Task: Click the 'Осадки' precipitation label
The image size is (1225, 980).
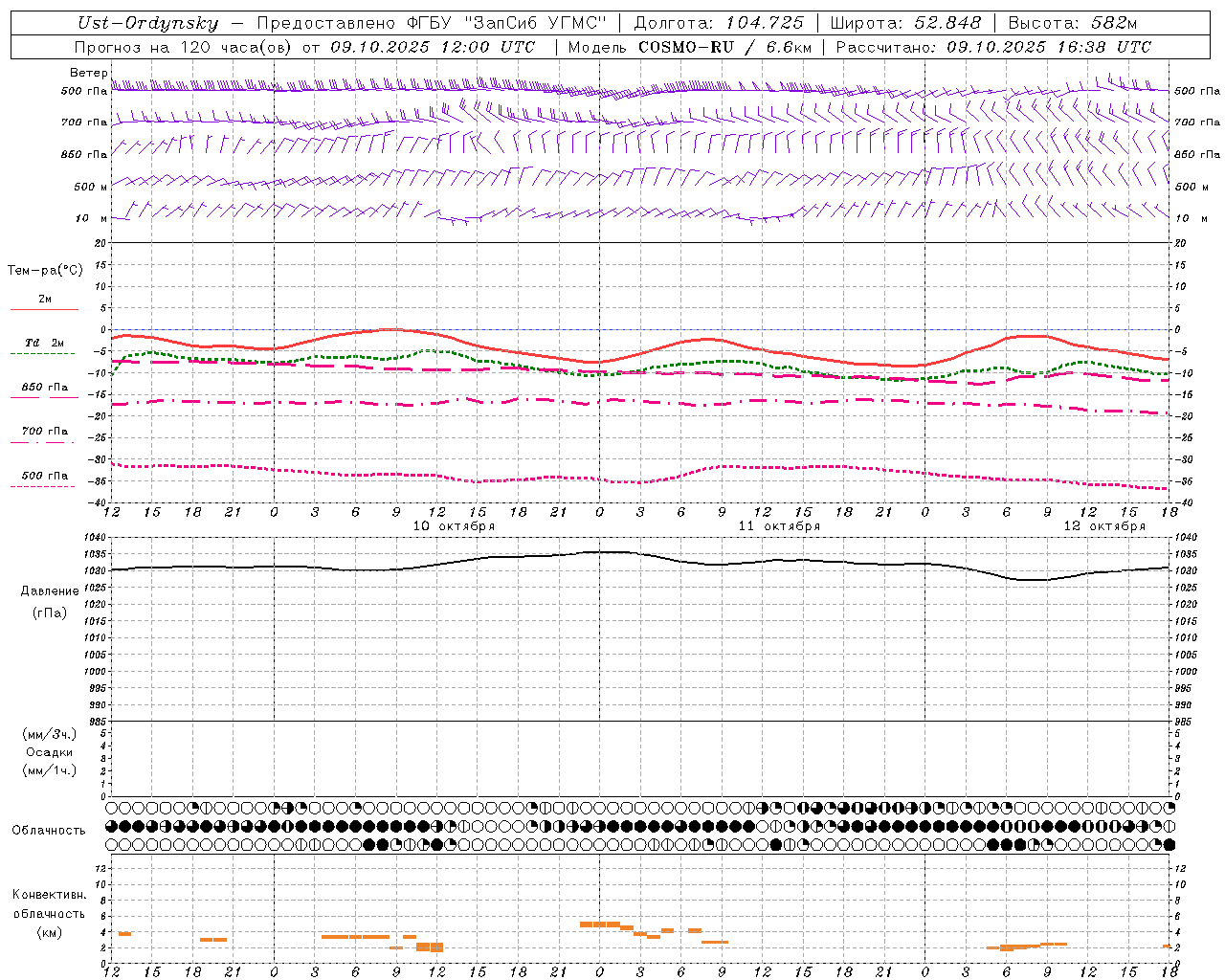Action: pos(50,752)
